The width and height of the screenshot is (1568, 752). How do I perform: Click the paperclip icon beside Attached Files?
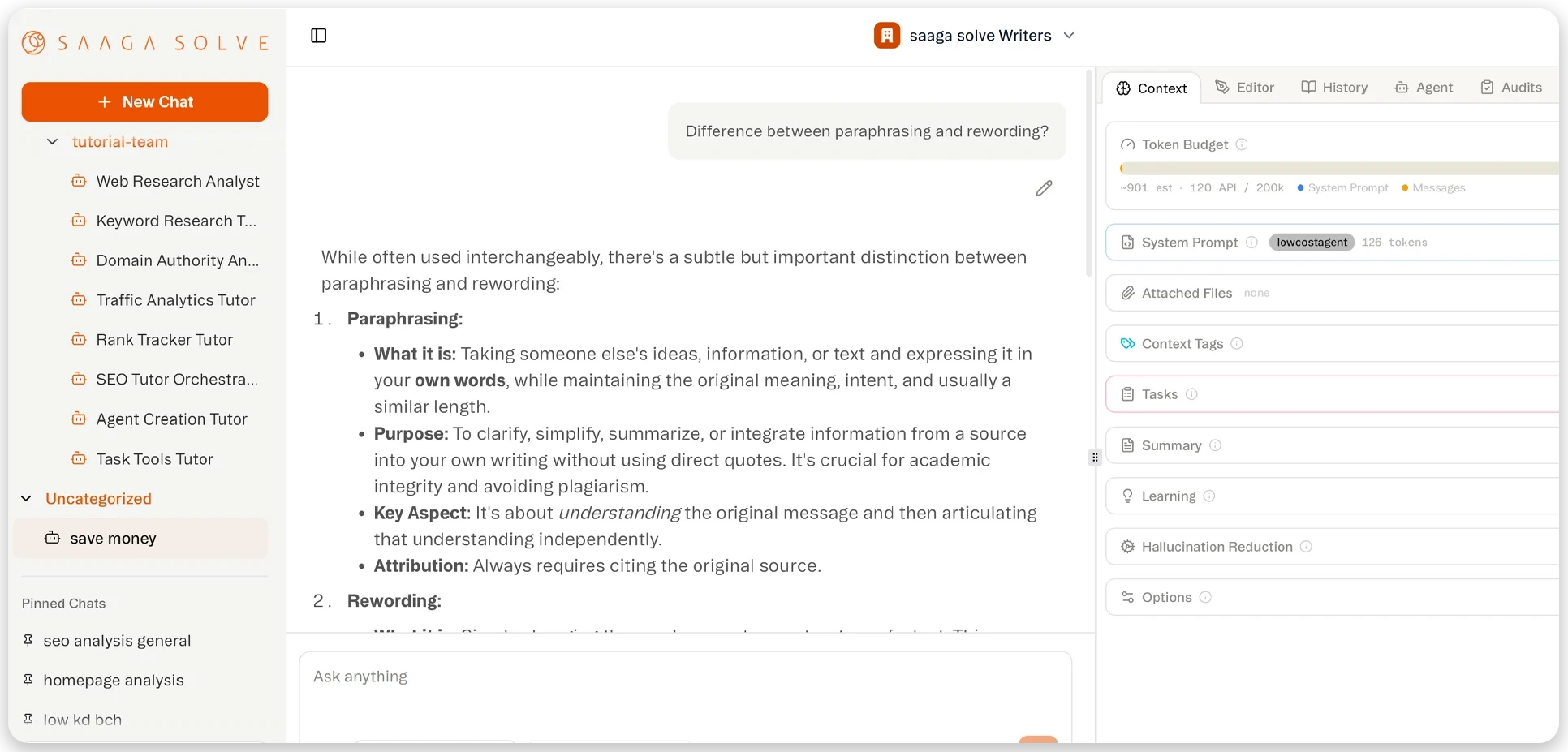[x=1127, y=293]
